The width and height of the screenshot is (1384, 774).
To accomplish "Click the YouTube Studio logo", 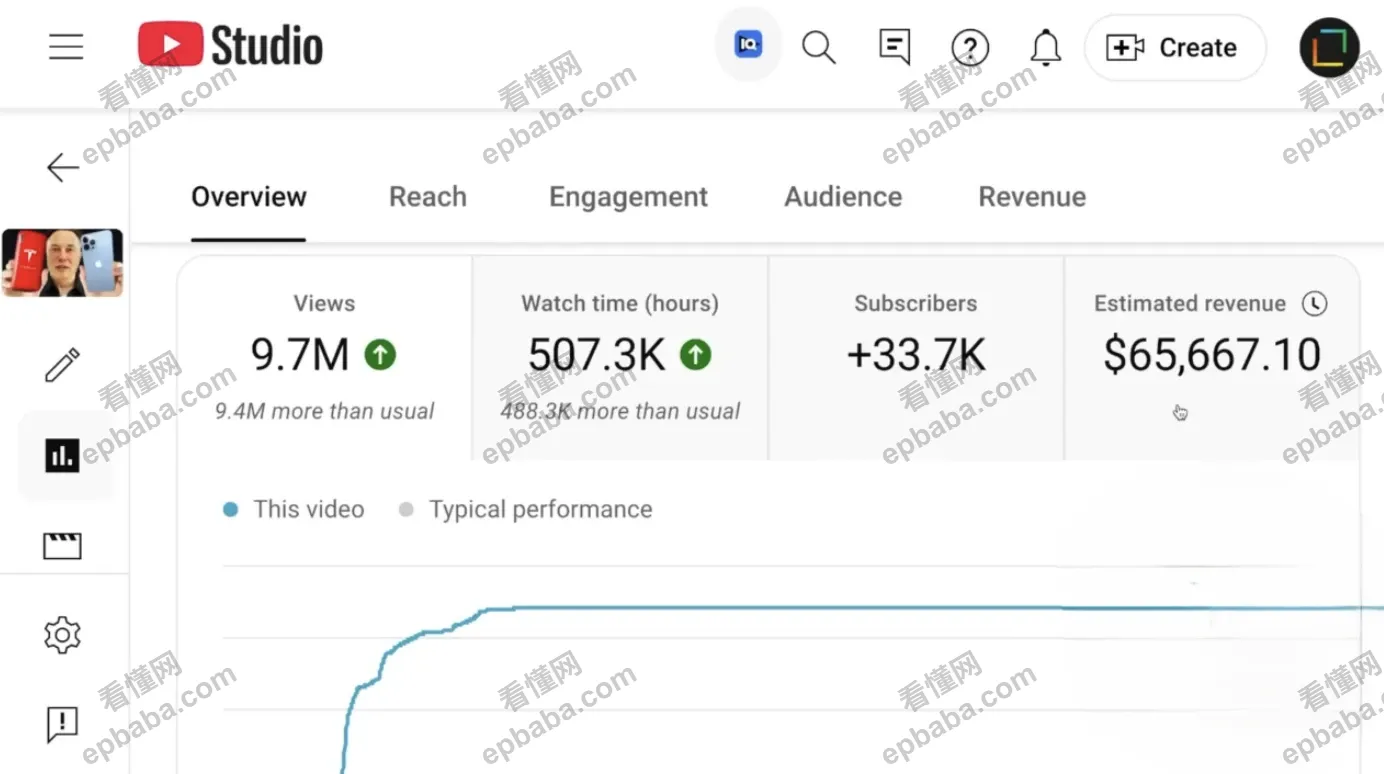I will pyautogui.click(x=230, y=46).
